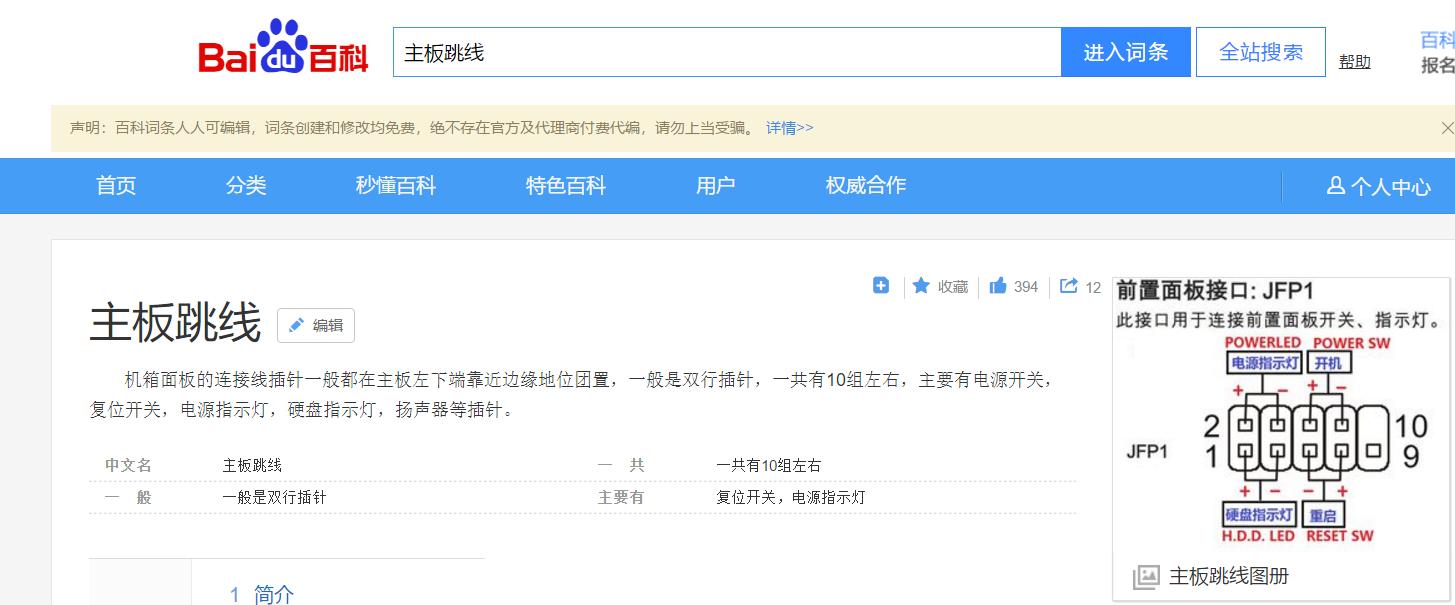Go to 首页 from the navigation
This screenshot has width=1455, height=605.
(x=115, y=185)
